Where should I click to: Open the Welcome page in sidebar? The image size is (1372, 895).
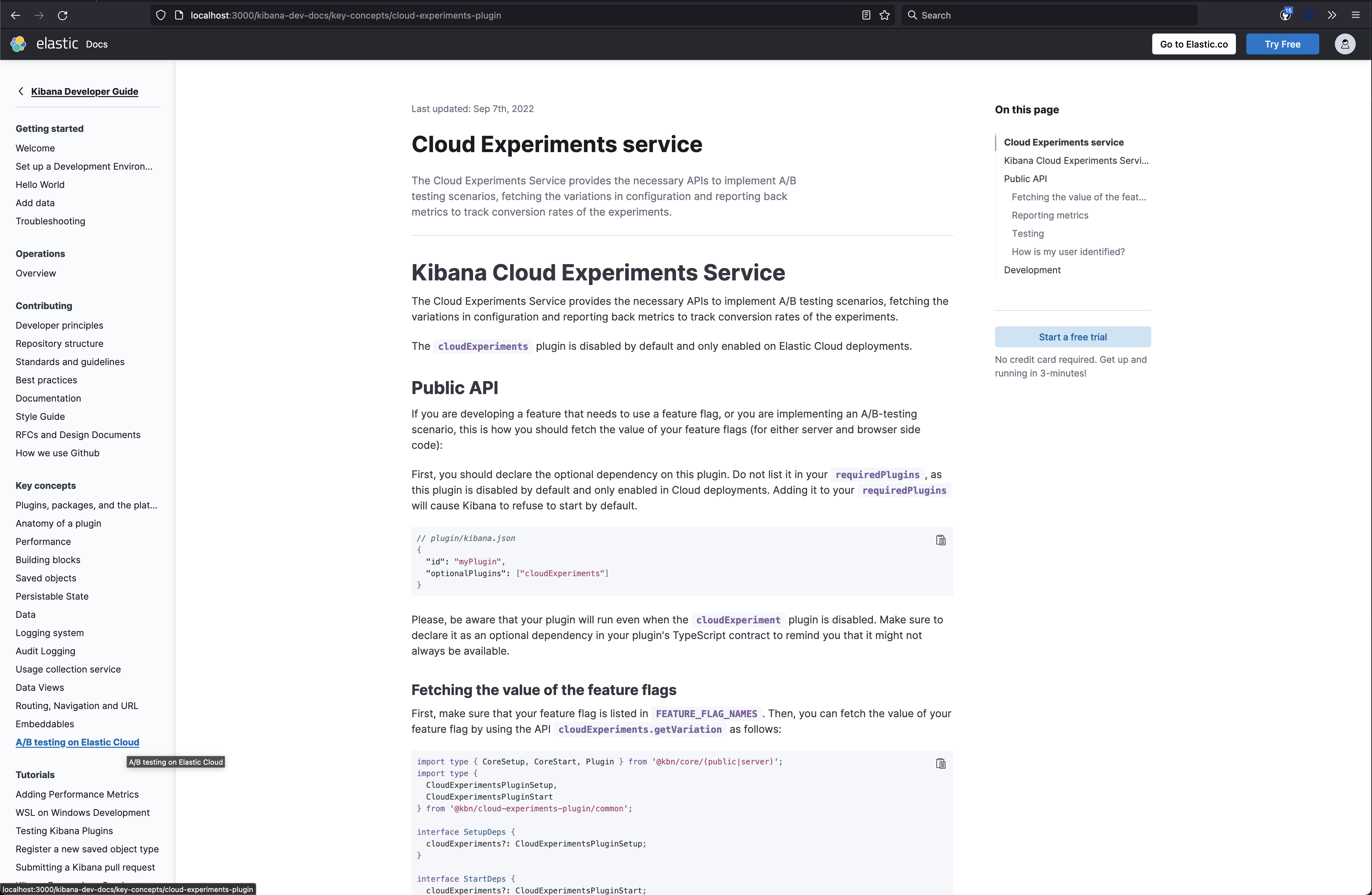coord(35,148)
